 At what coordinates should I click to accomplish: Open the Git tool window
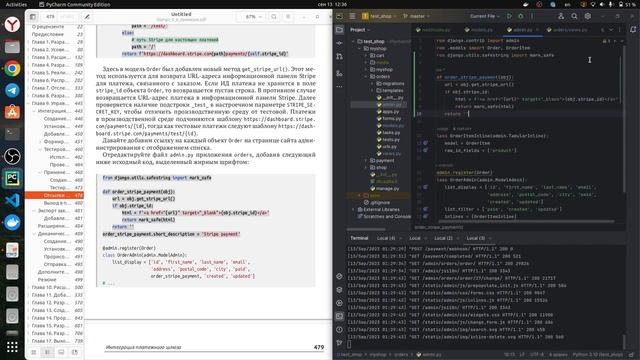pyautogui.click(x=340, y=342)
